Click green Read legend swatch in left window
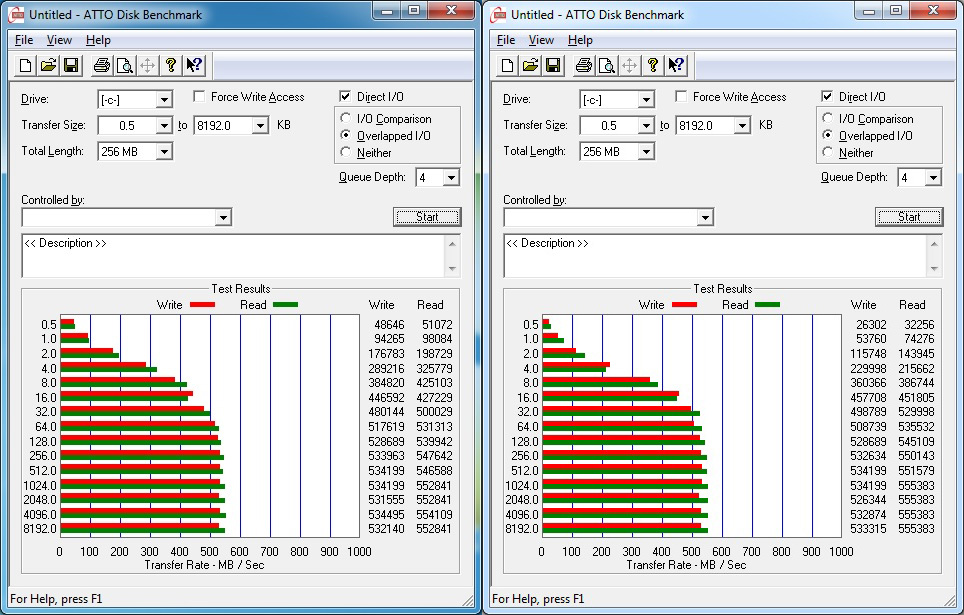 (x=285, y=304)
